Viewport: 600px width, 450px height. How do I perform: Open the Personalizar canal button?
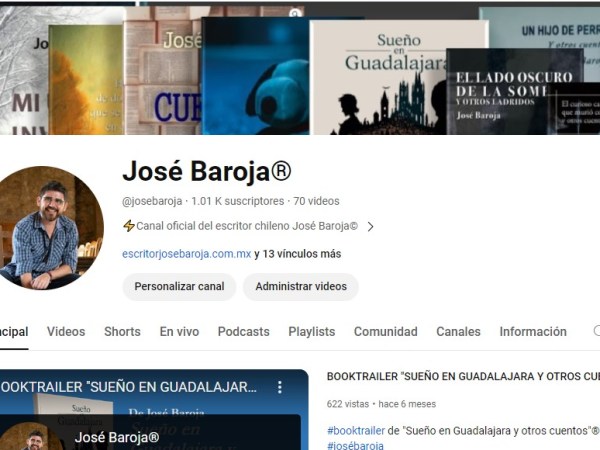click(x=179, y=286)
